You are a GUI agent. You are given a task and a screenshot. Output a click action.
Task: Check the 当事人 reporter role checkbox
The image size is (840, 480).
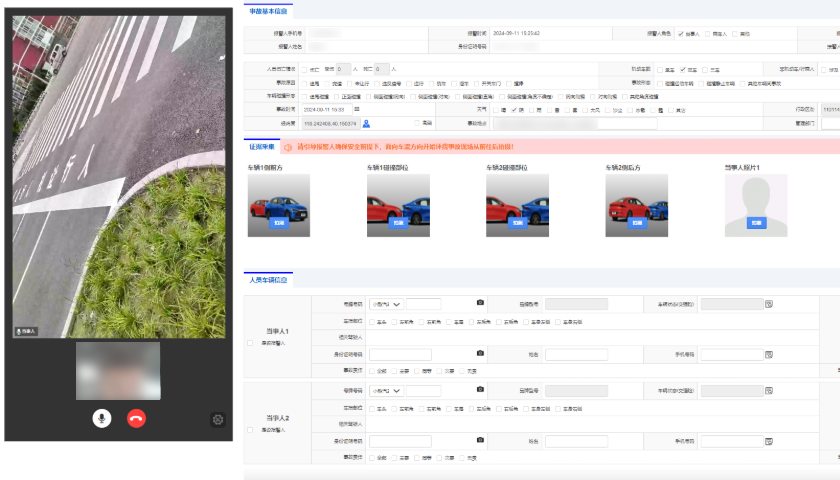pyautogui.click(x=681, y=33)
